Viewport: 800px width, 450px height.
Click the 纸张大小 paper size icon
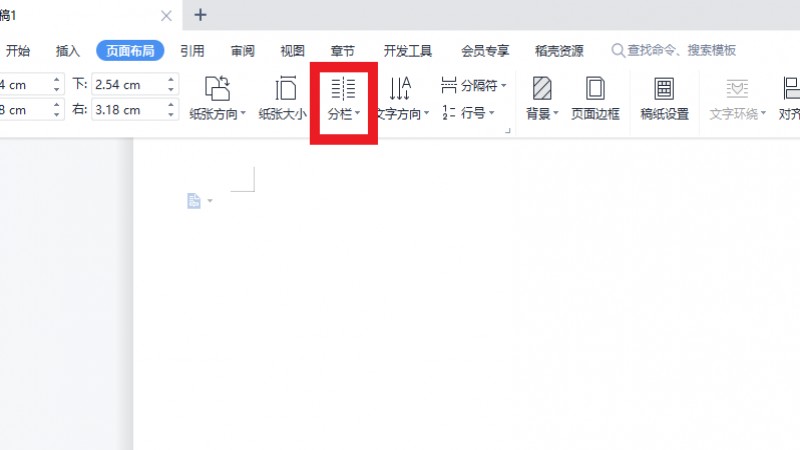click(x=283, y=98)
